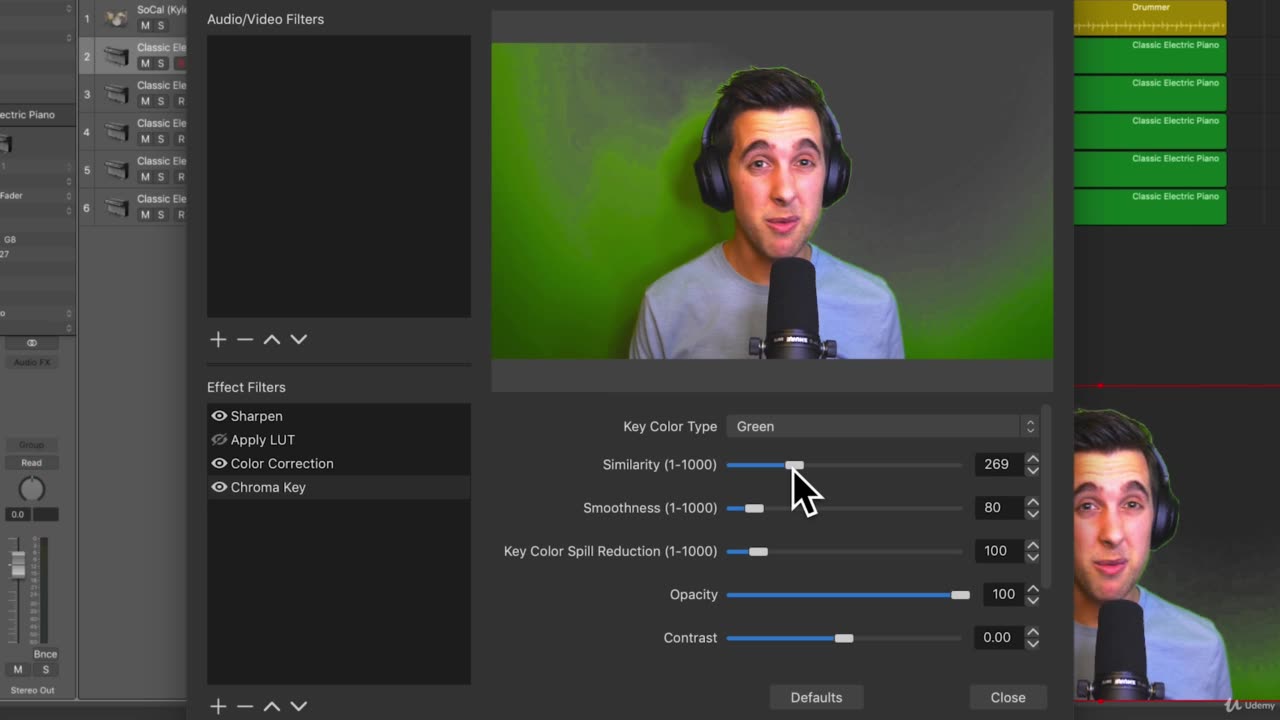Increase Opacity value with up stepper
The image size is (1280, 720).
pos(1032,589)
